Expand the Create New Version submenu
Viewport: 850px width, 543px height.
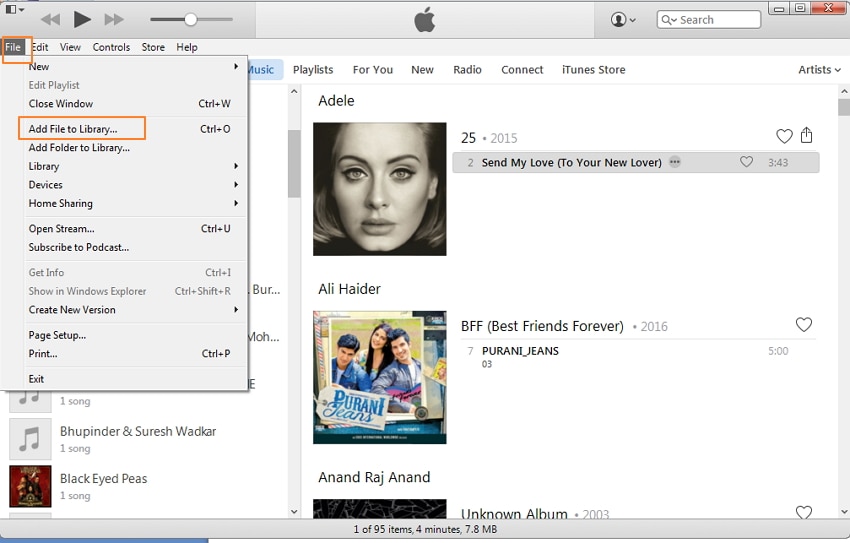coord(135,309)
